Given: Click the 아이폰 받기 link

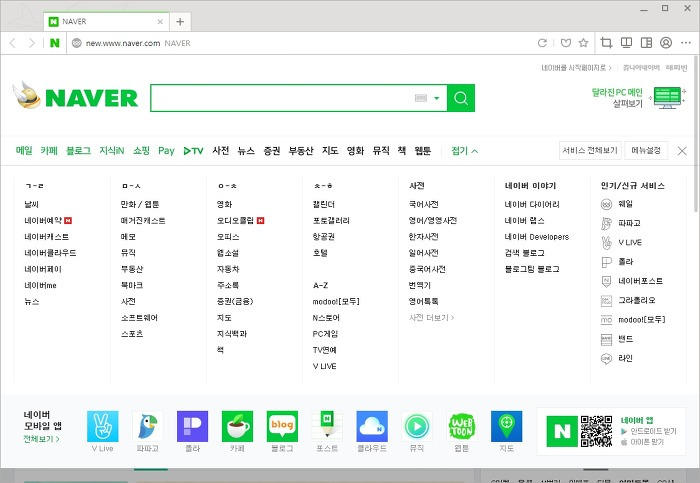Looking at the screenshot, I should 642,442.
